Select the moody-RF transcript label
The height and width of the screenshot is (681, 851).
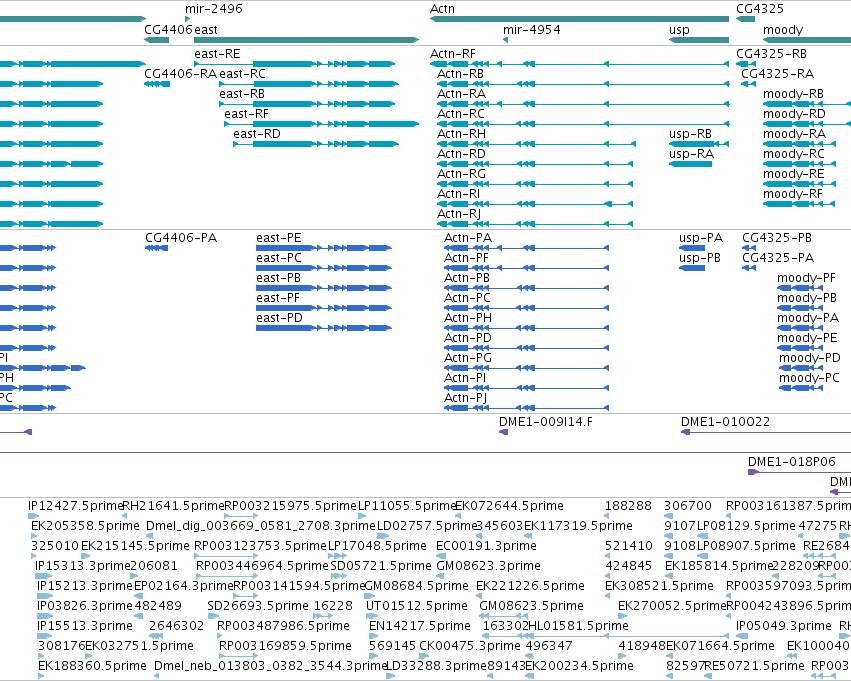793,194
